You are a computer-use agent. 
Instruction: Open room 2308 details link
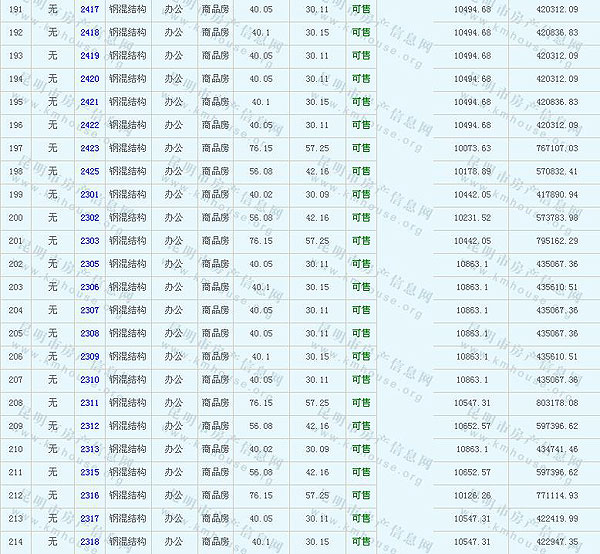pyautogui.click(x=89, y=333)
